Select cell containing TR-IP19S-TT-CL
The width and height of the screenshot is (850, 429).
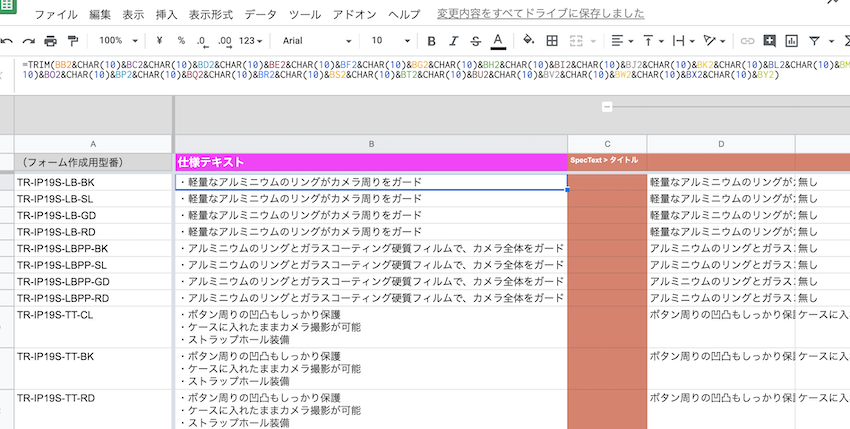point(93,313)
